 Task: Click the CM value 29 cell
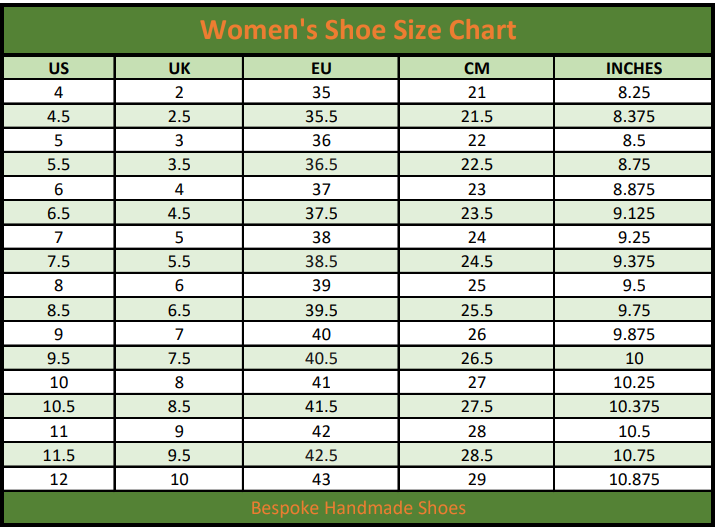tap(476, 479)
